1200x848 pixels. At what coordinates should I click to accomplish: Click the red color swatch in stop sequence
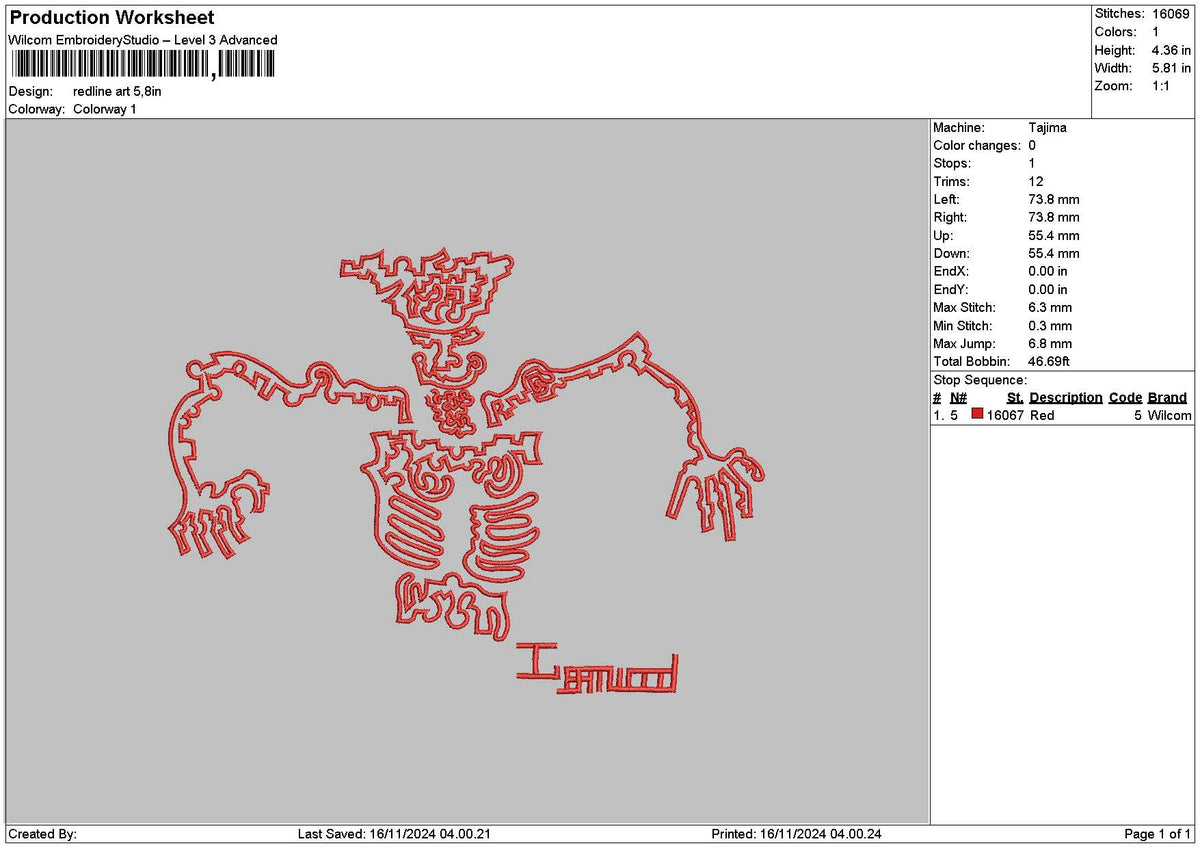[977, 415]
